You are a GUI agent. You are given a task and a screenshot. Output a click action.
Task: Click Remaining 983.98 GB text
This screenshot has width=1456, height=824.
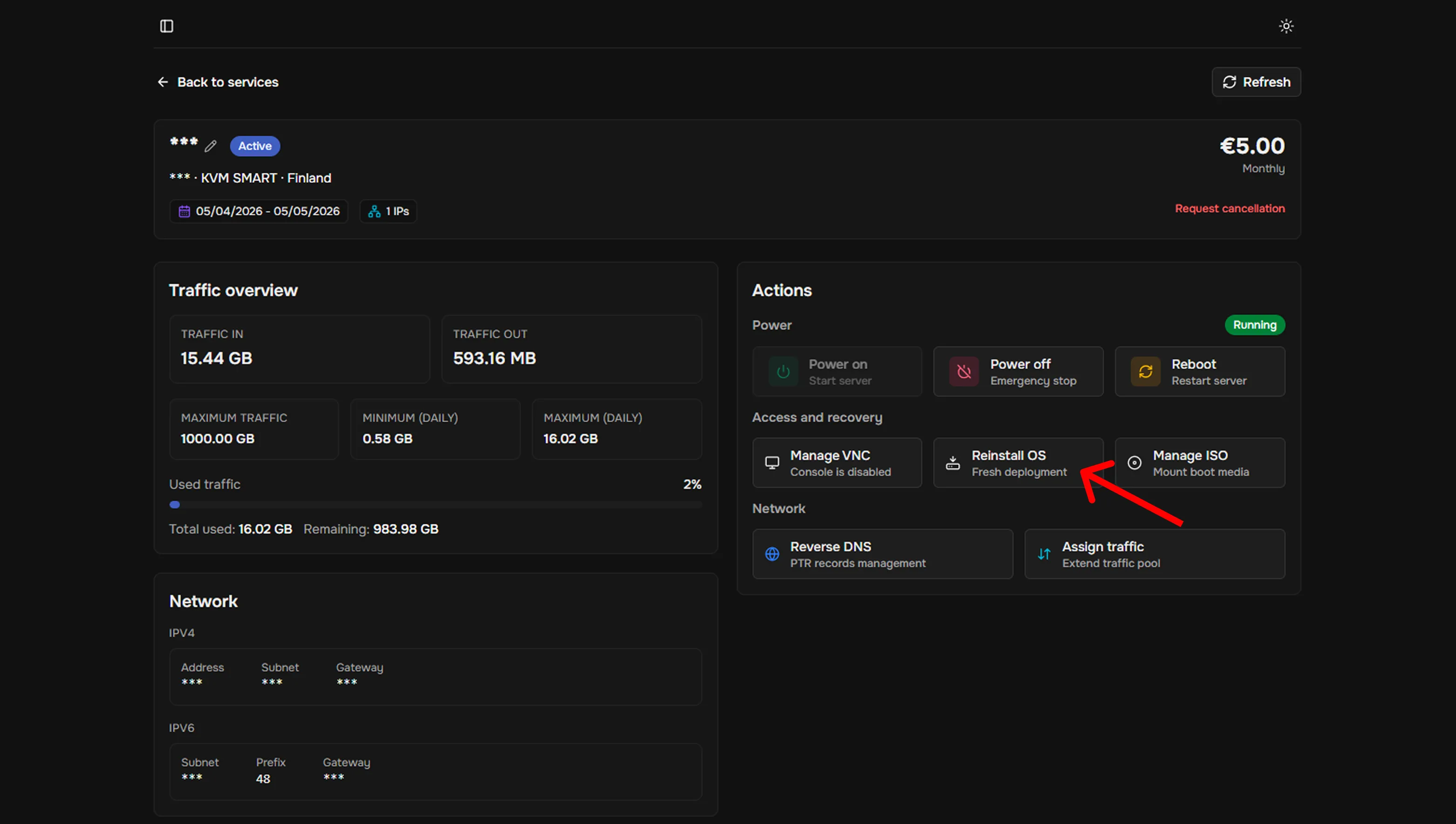pos(371,529)
